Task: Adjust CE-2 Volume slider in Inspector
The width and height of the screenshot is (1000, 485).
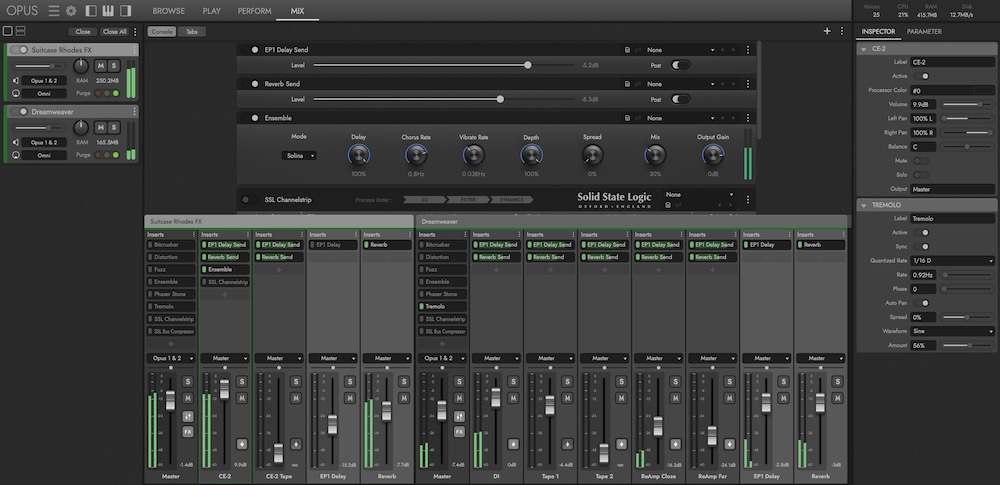Action: 967,104
